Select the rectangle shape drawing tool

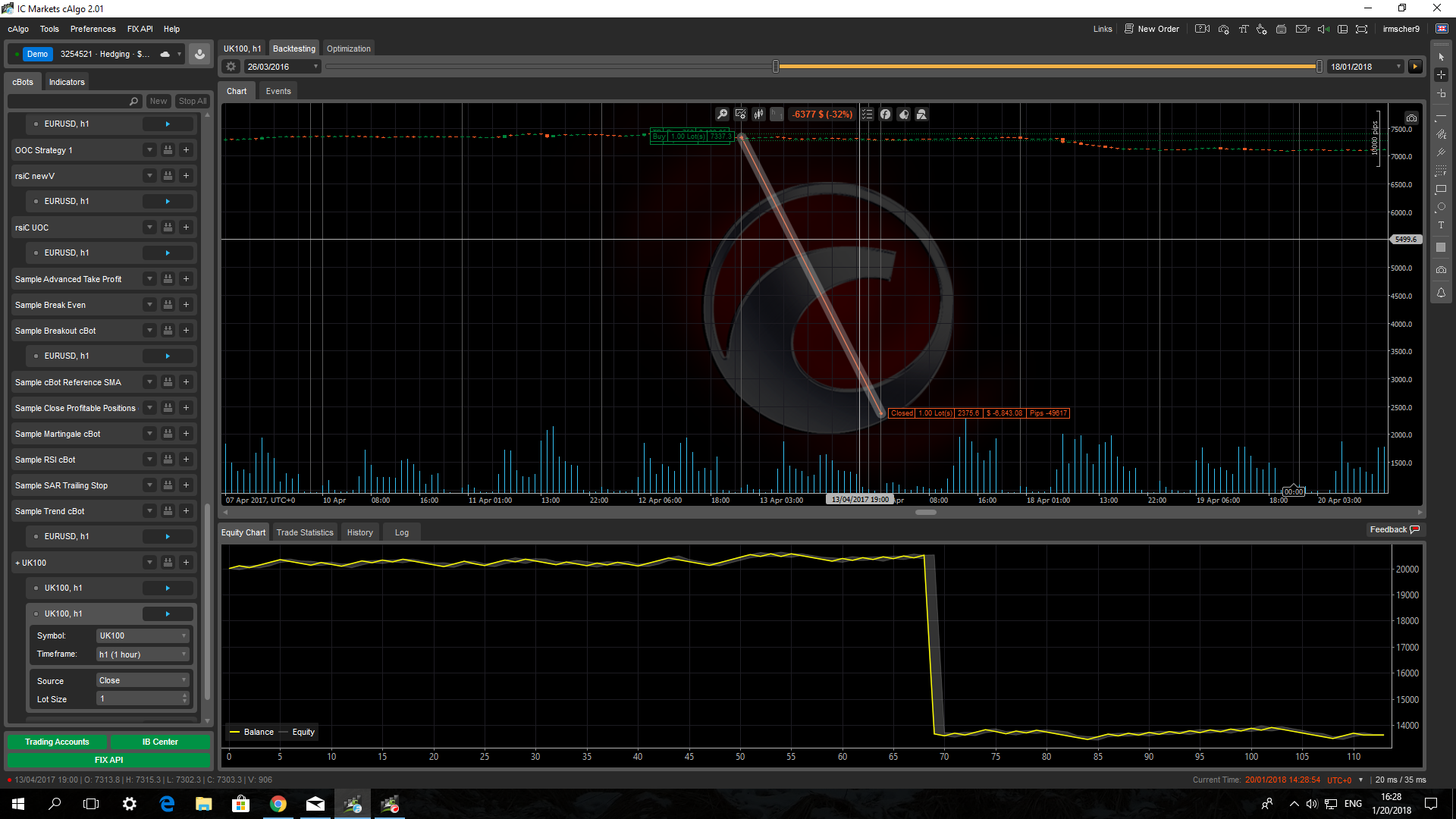[1441, 189]
